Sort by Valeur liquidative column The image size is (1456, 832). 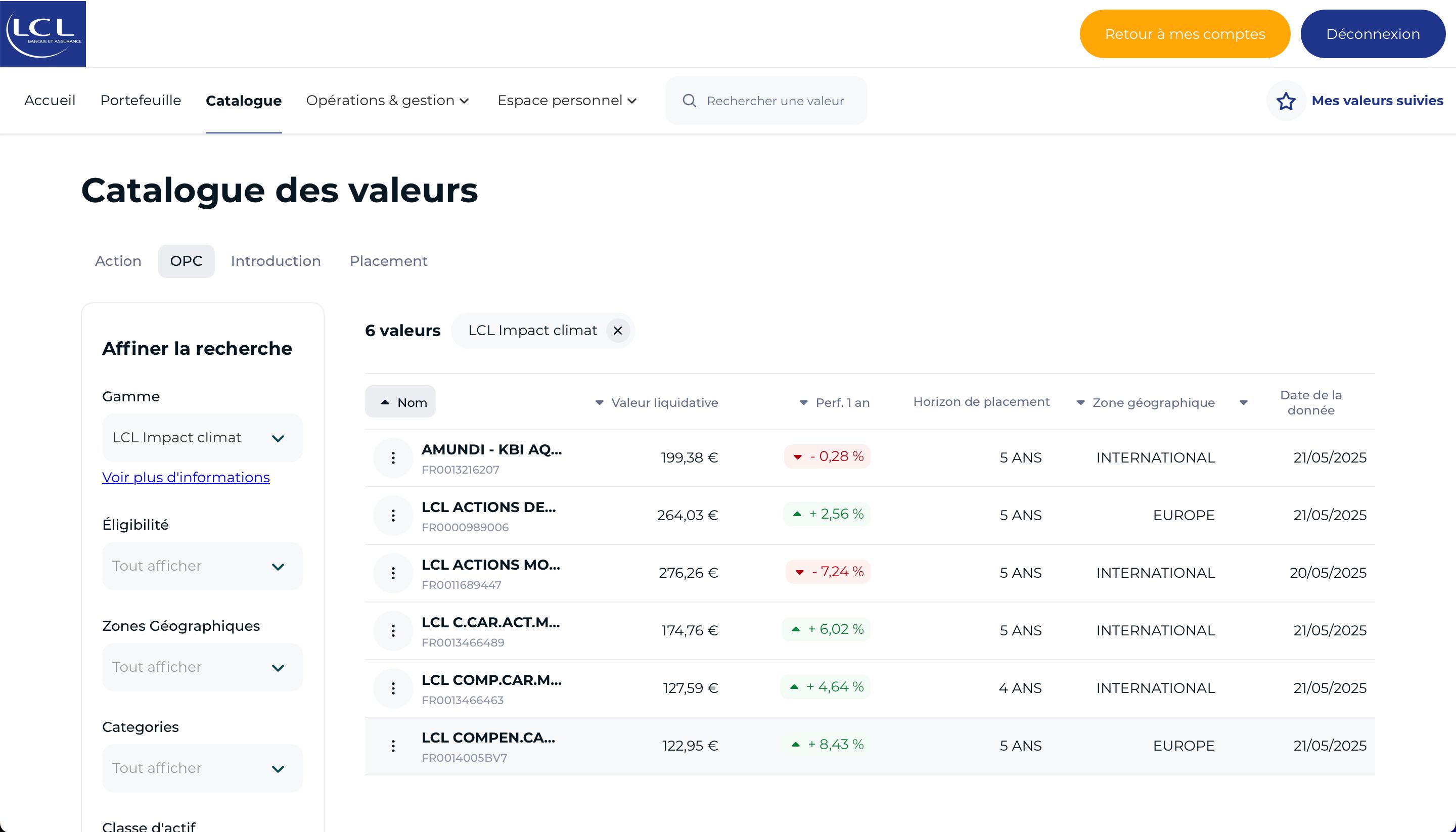click(656, 402)
